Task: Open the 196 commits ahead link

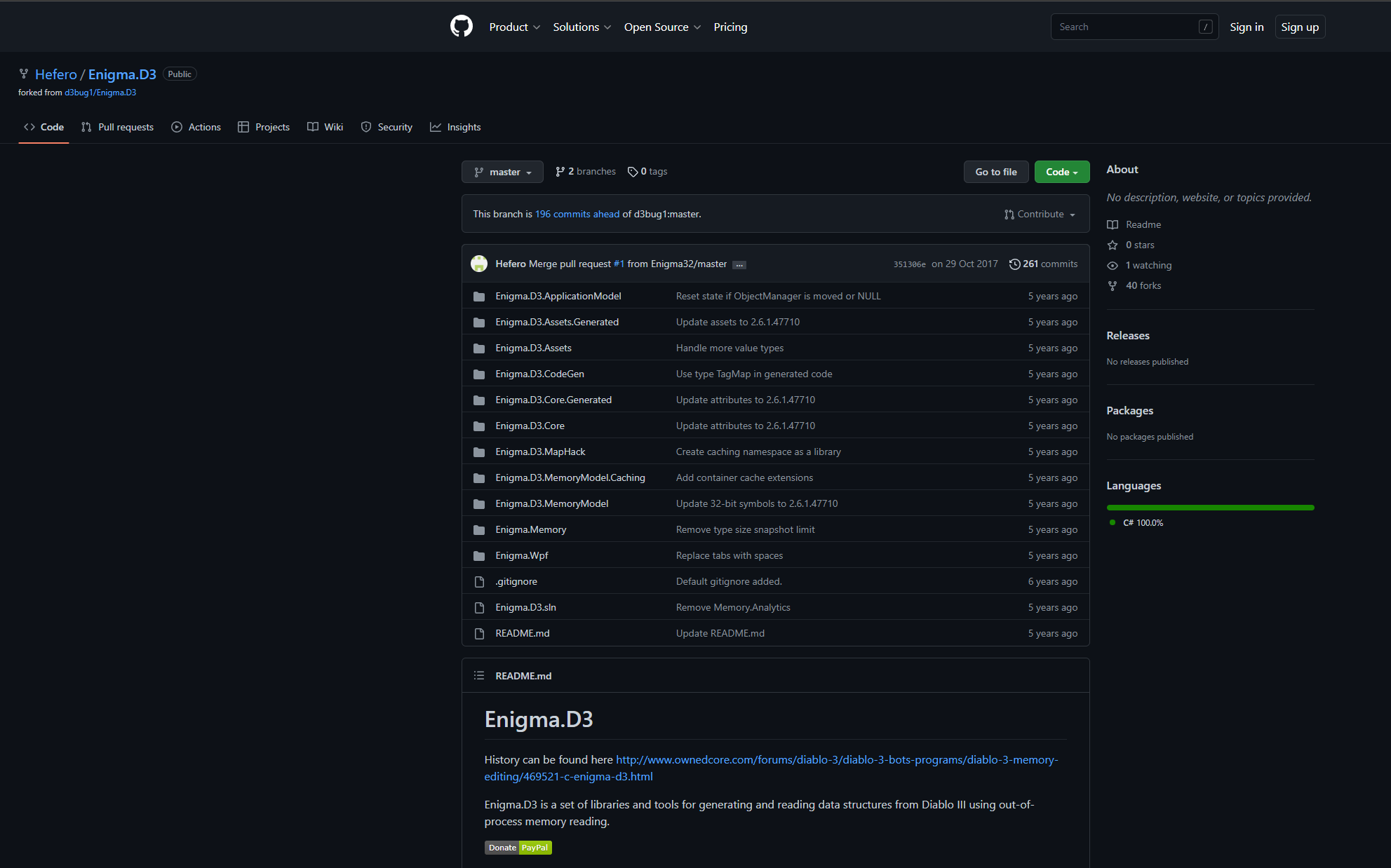Action: tap(577, 215)
